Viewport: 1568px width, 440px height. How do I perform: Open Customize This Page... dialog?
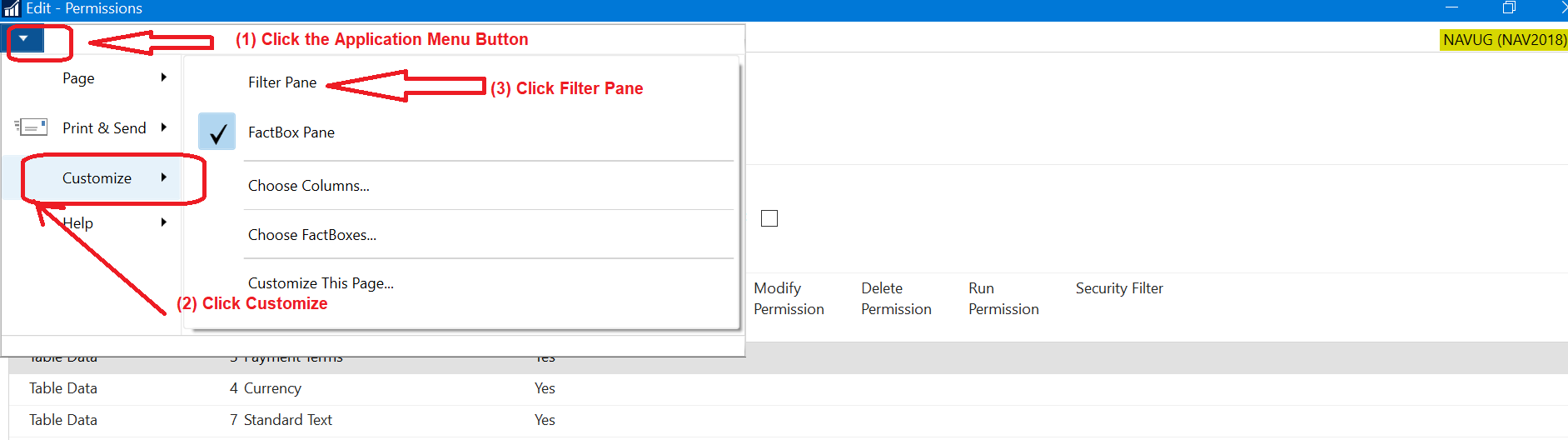(x=321, y=283)
